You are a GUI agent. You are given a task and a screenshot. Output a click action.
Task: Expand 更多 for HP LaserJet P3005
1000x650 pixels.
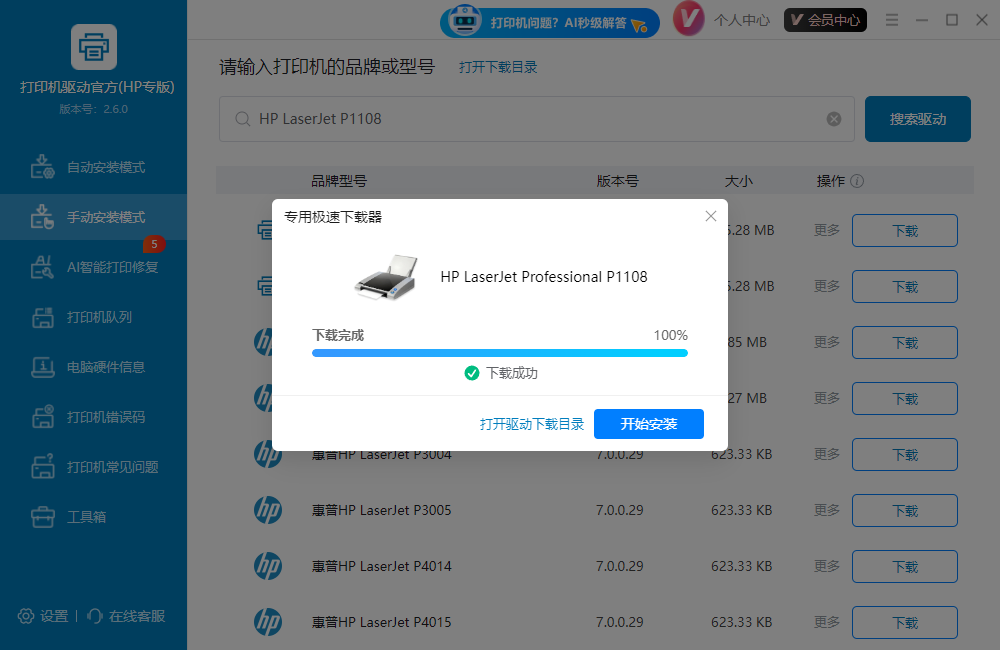(827, 510)
